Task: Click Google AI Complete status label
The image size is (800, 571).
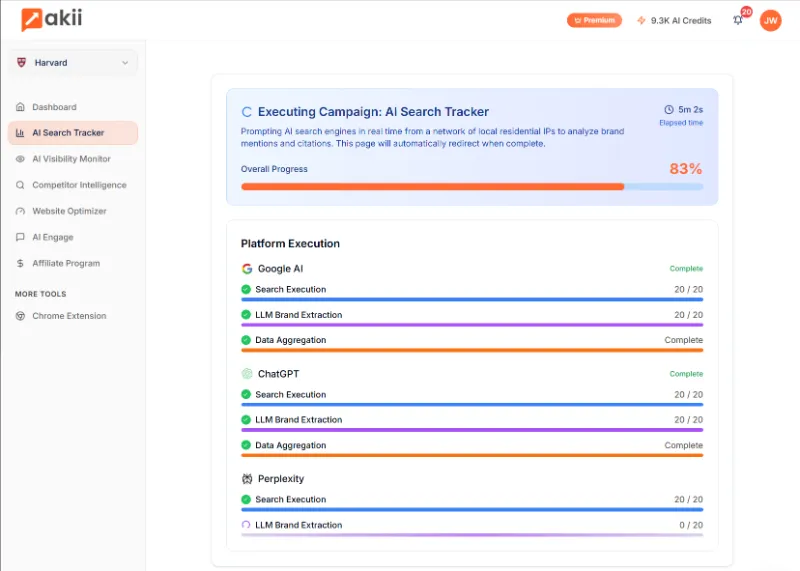Action: [x=686, y=268]
